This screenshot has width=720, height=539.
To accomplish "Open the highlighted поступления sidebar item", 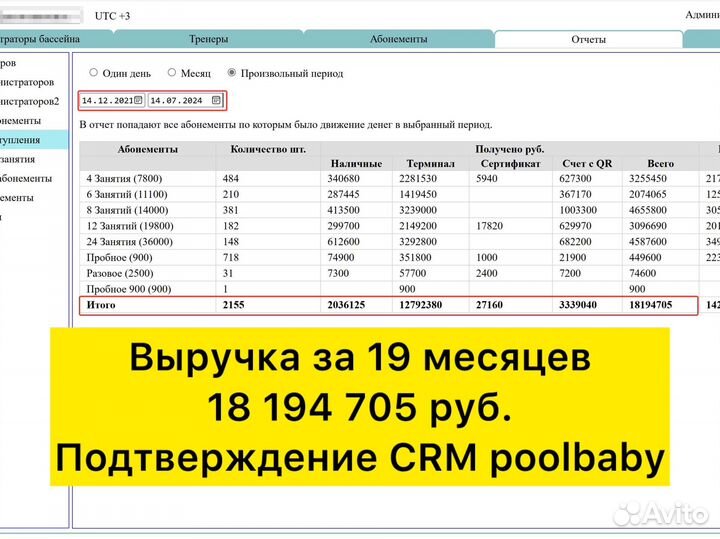I will click(34, 140).
